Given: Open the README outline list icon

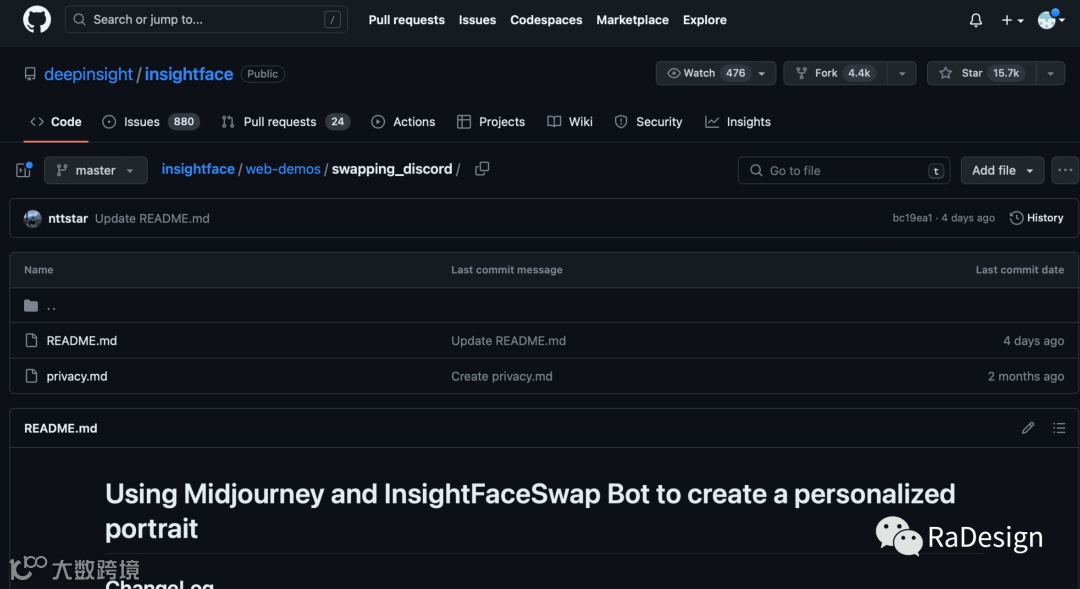Looking at the screenshot, I should click(1059, 428).
